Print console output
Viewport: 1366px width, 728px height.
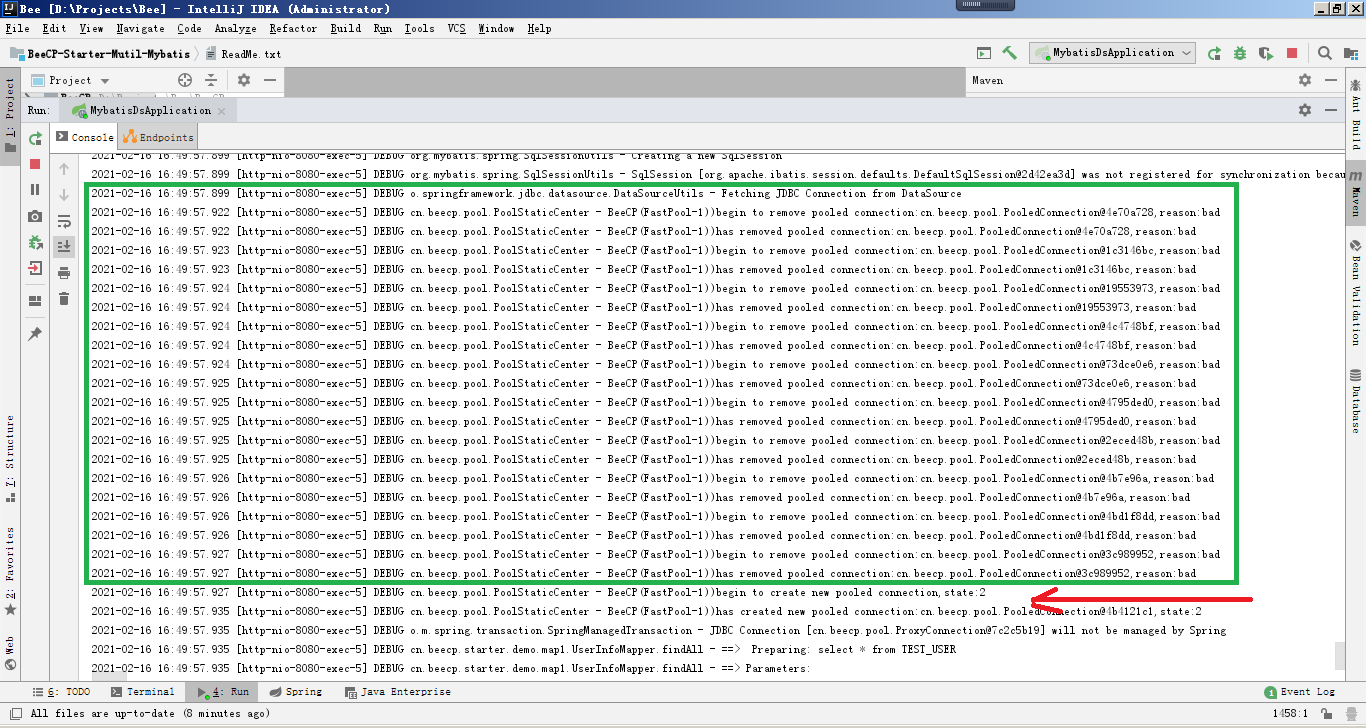click(x=64, y=273)
